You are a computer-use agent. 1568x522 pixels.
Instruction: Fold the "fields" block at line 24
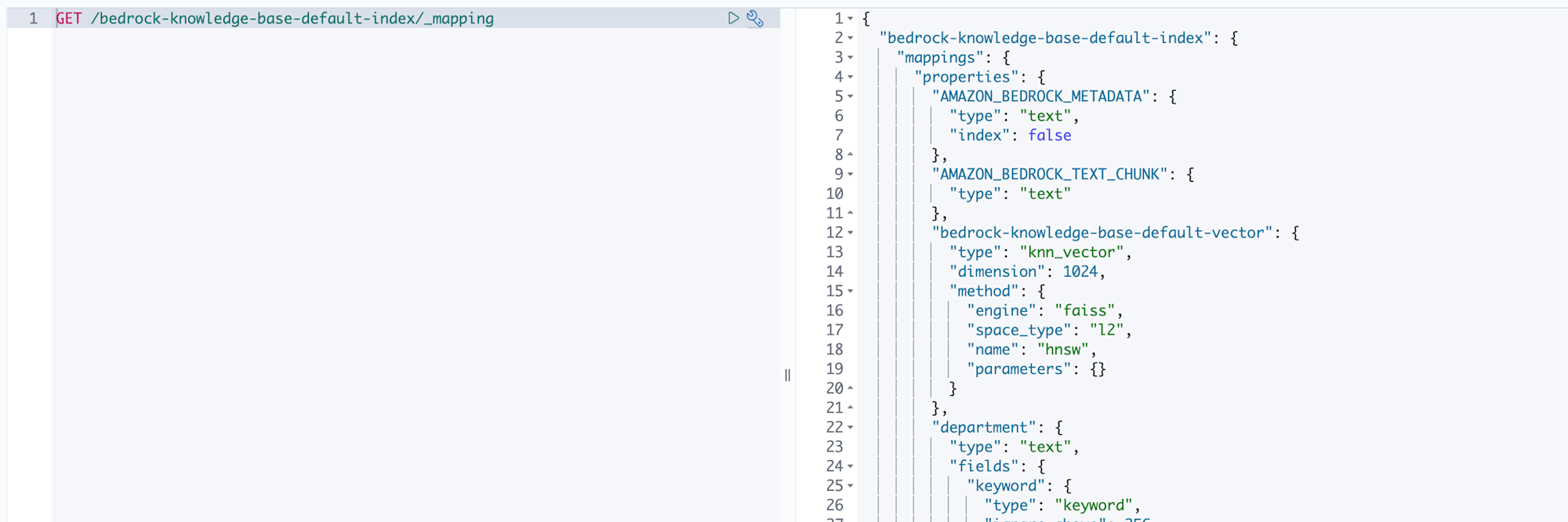click(x=851, y=466)
